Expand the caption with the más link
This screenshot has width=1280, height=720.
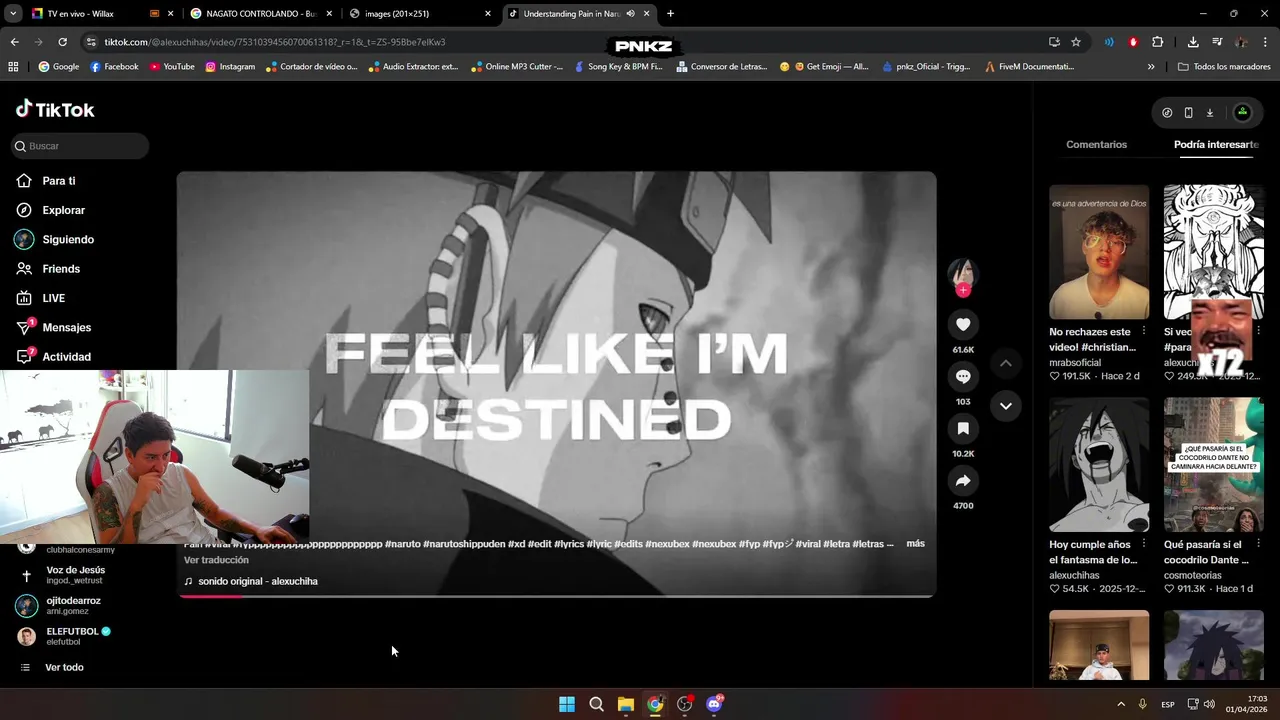(x=915, y=544)
